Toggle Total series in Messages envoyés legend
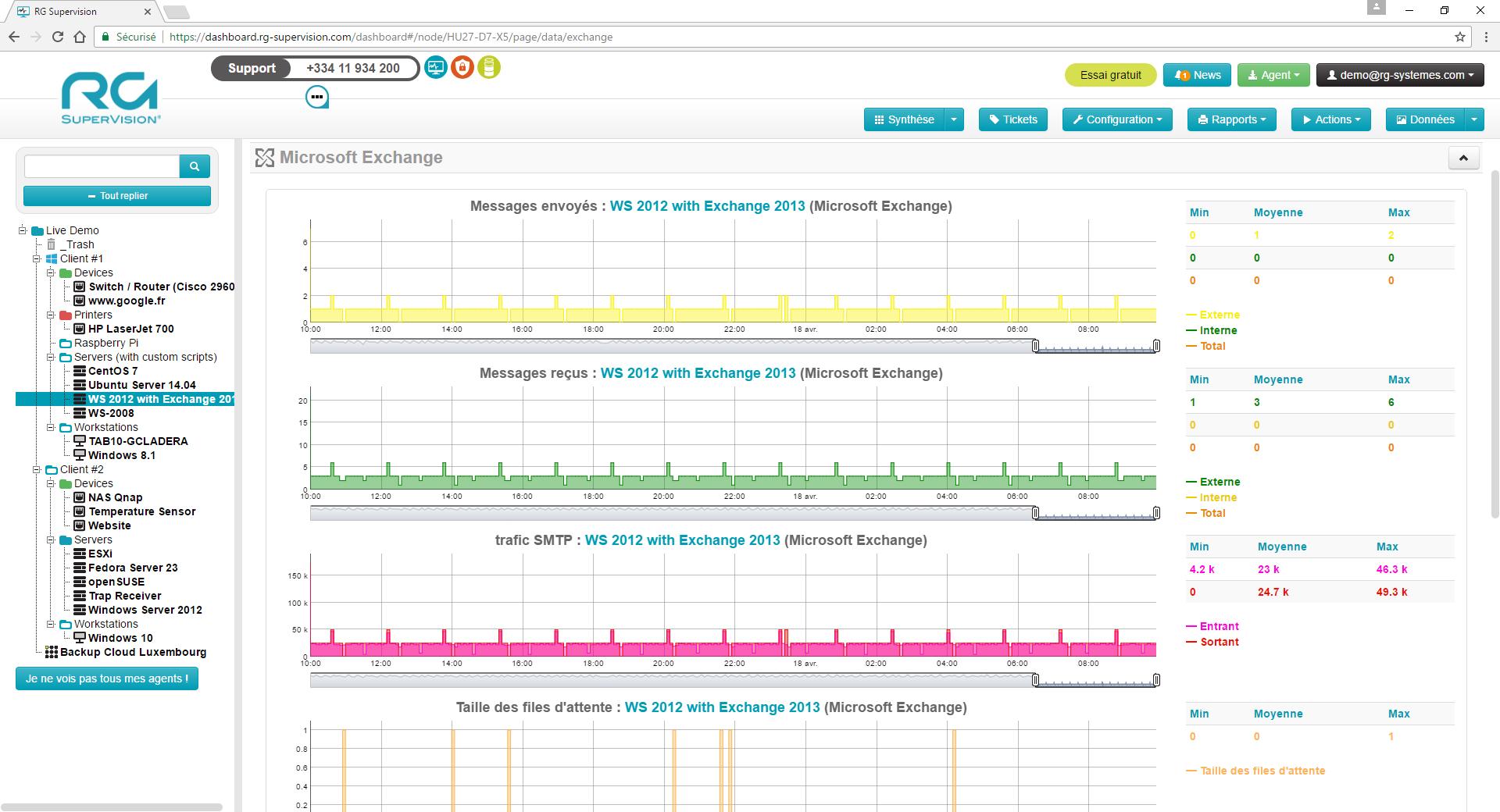The width and height of the screenshot is (1500, 812). (x=1206, y=346)
